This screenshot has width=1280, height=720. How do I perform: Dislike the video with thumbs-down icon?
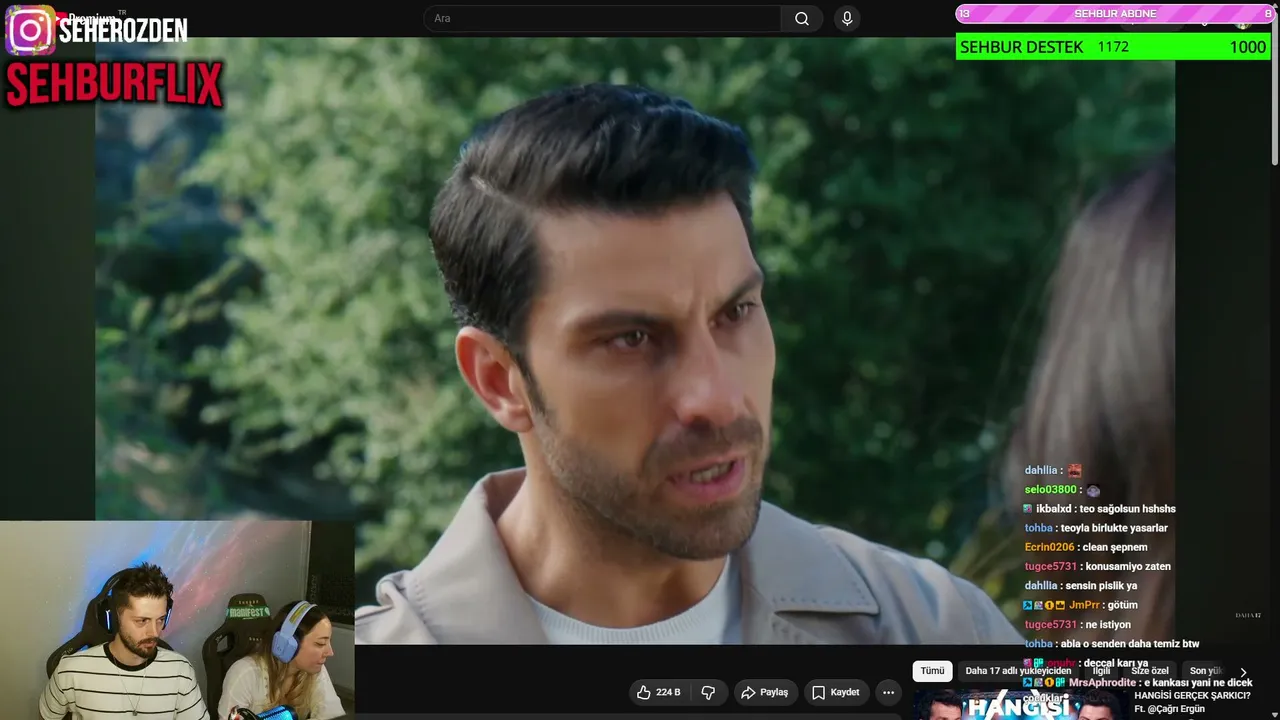[708, 692]
